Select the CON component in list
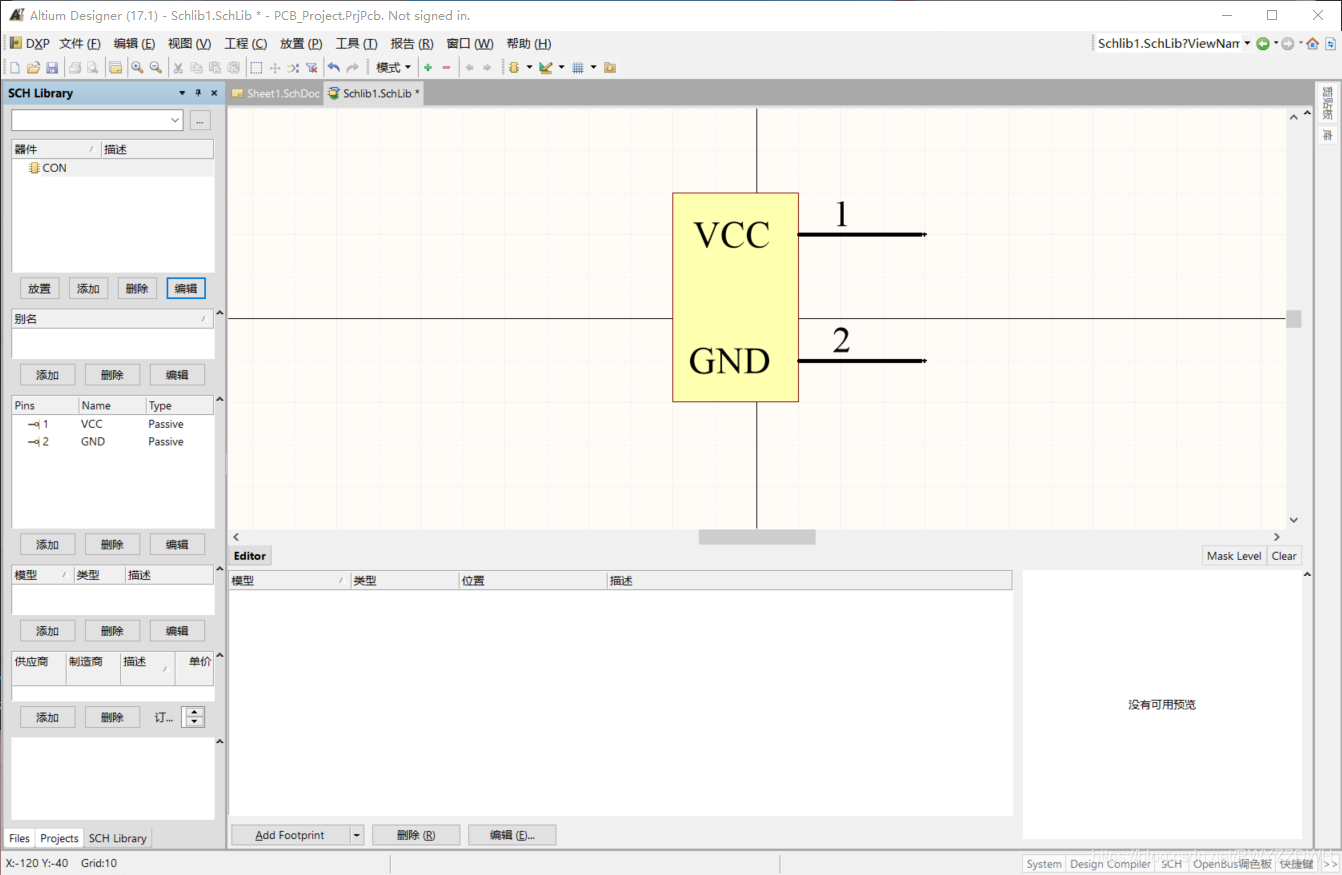This screenshot has height=875, width=1342. pyautogui.click(x=113, y=168)
